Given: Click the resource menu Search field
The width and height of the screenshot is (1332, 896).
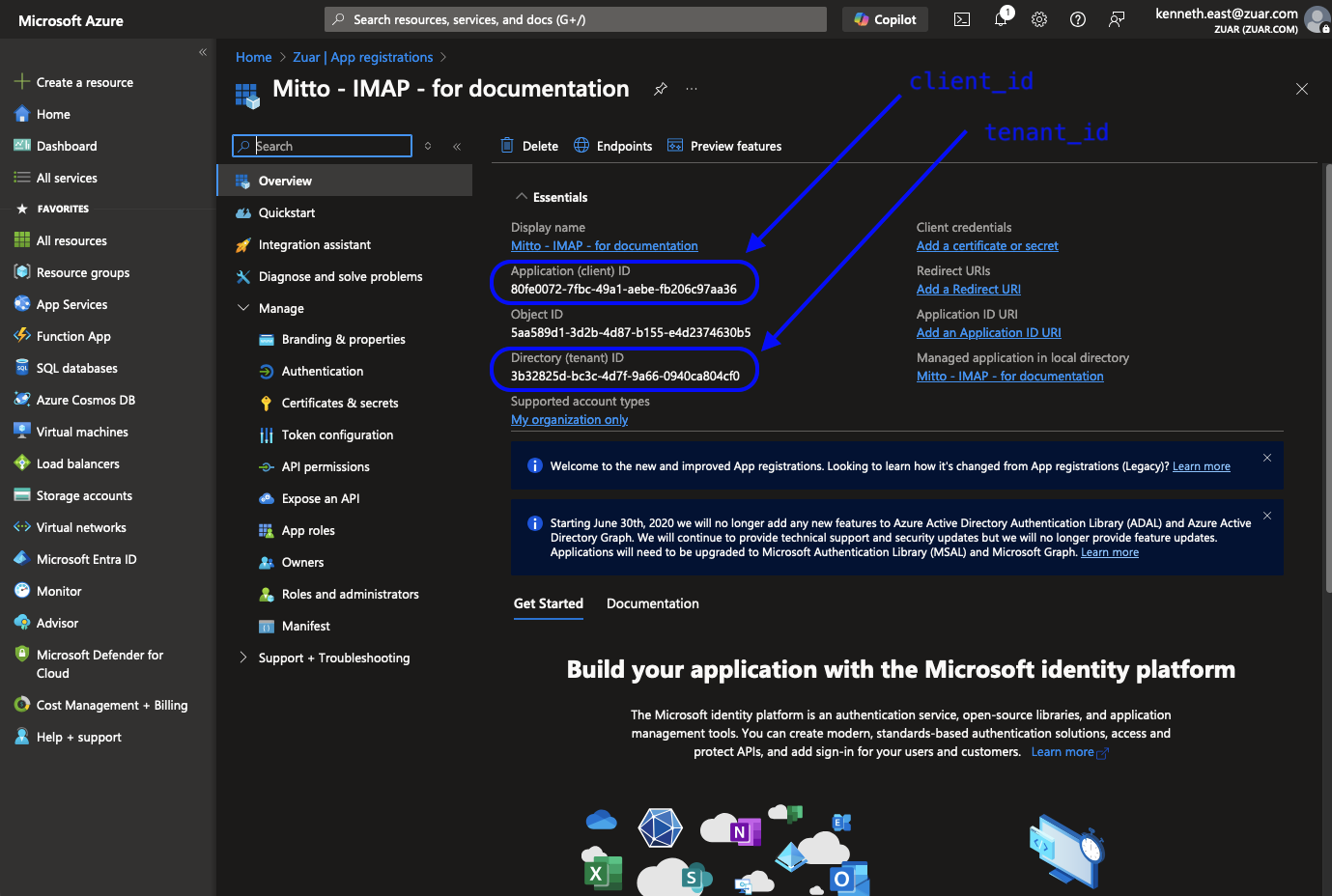Looking at the screenshot, I should click(x=322, y=146).
